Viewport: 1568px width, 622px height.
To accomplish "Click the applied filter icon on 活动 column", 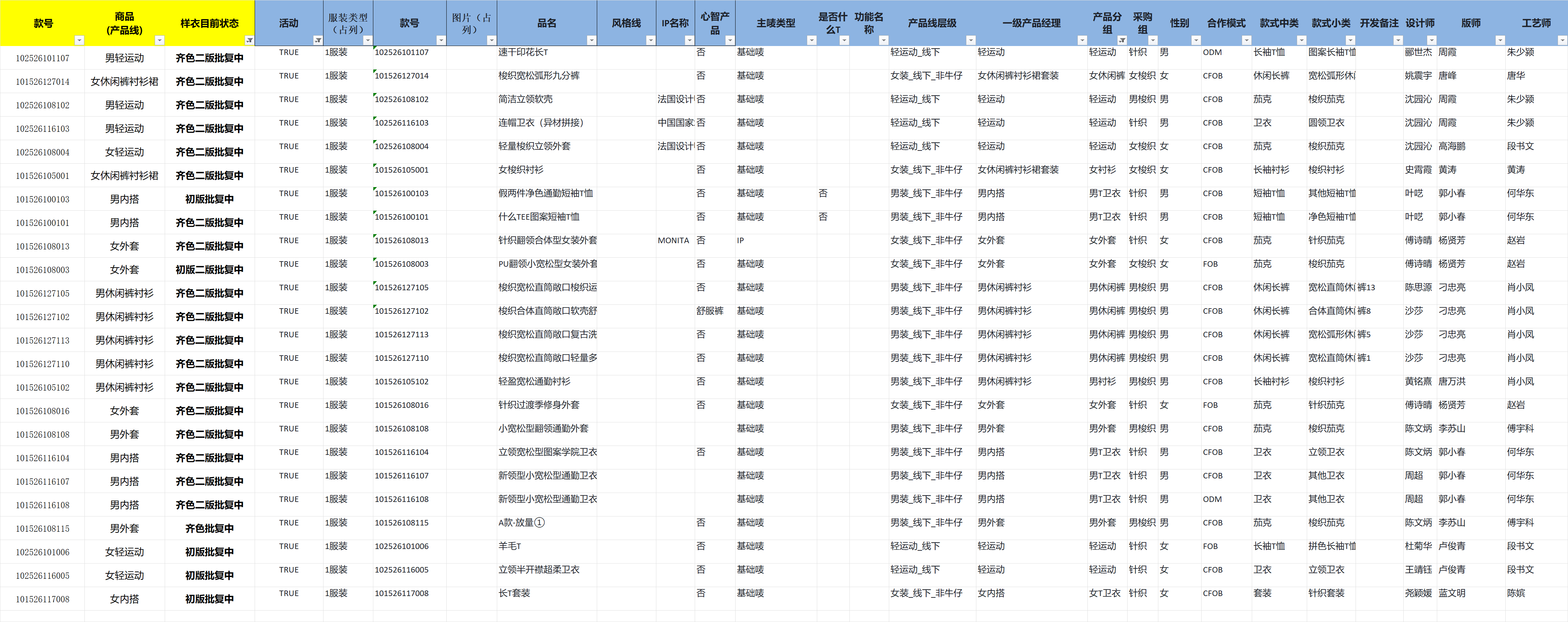I will coord(318,40).
